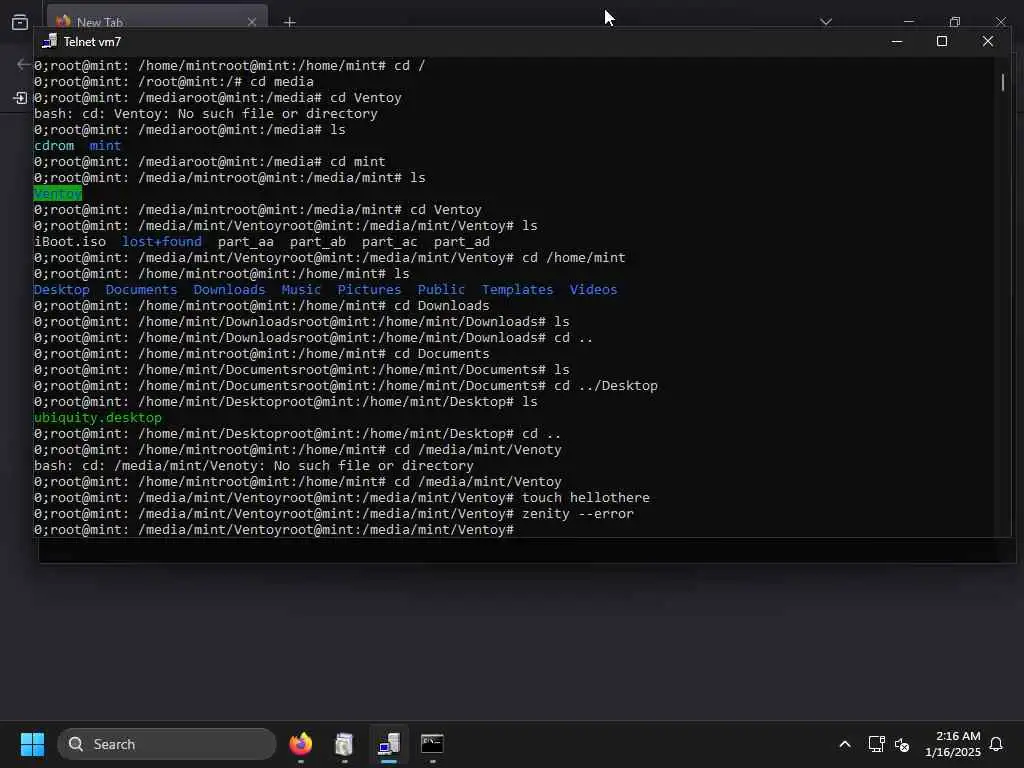1024x768 pixels.
Task: Open the notifications bell icon
Action: [x=996, y=744]
